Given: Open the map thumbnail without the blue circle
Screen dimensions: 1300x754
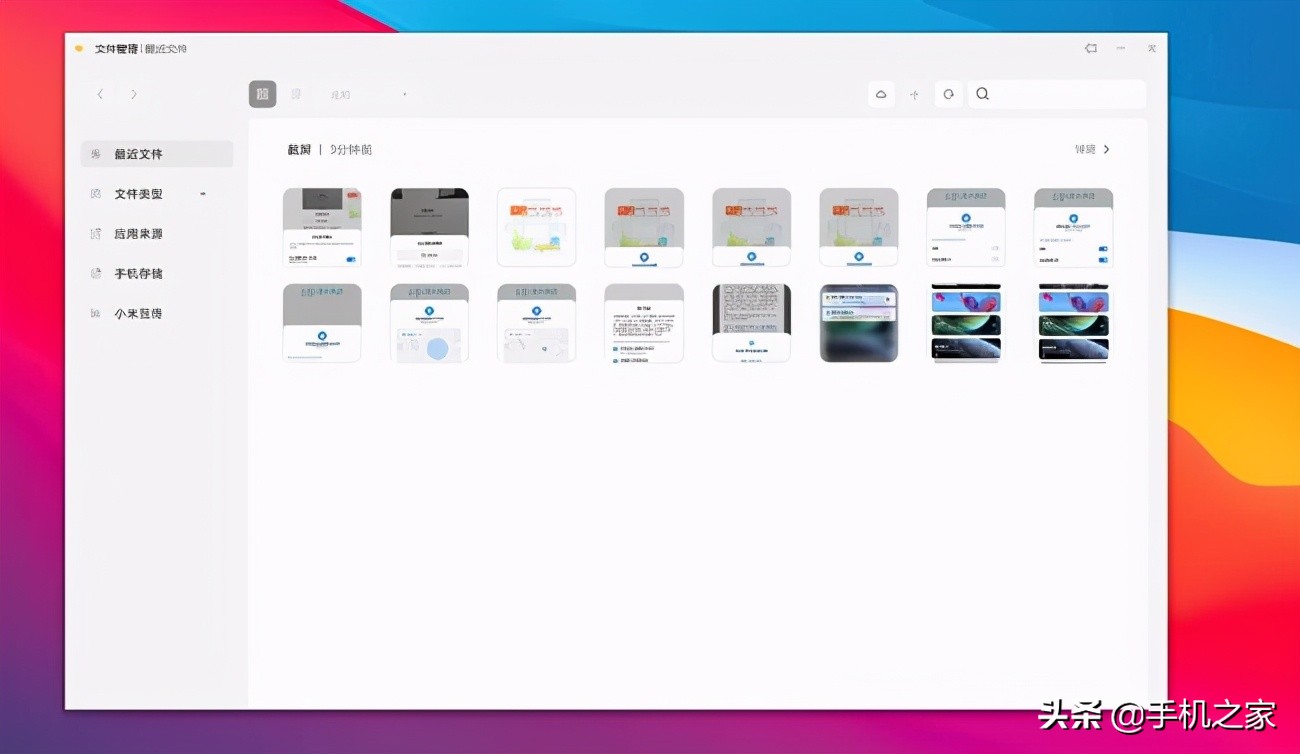Looking at the screenshot, I should tap(537, 323).
